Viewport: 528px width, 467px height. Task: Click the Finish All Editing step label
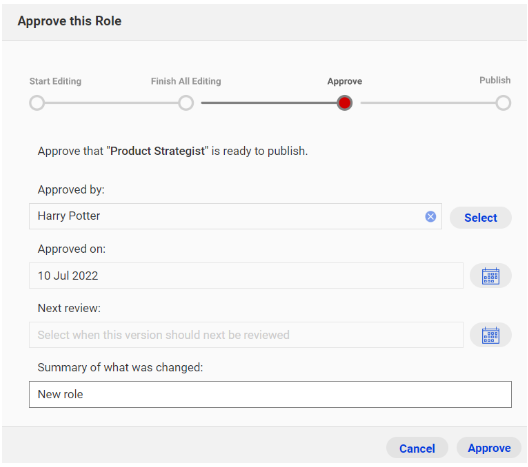pyautogui.click(x=186, y=81)
